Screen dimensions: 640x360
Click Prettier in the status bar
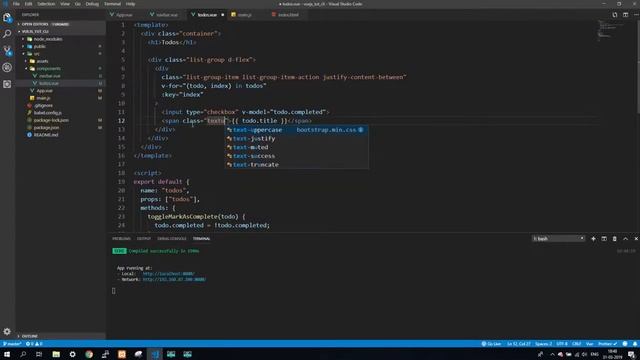pyautogui.click(x=608, y=344)
